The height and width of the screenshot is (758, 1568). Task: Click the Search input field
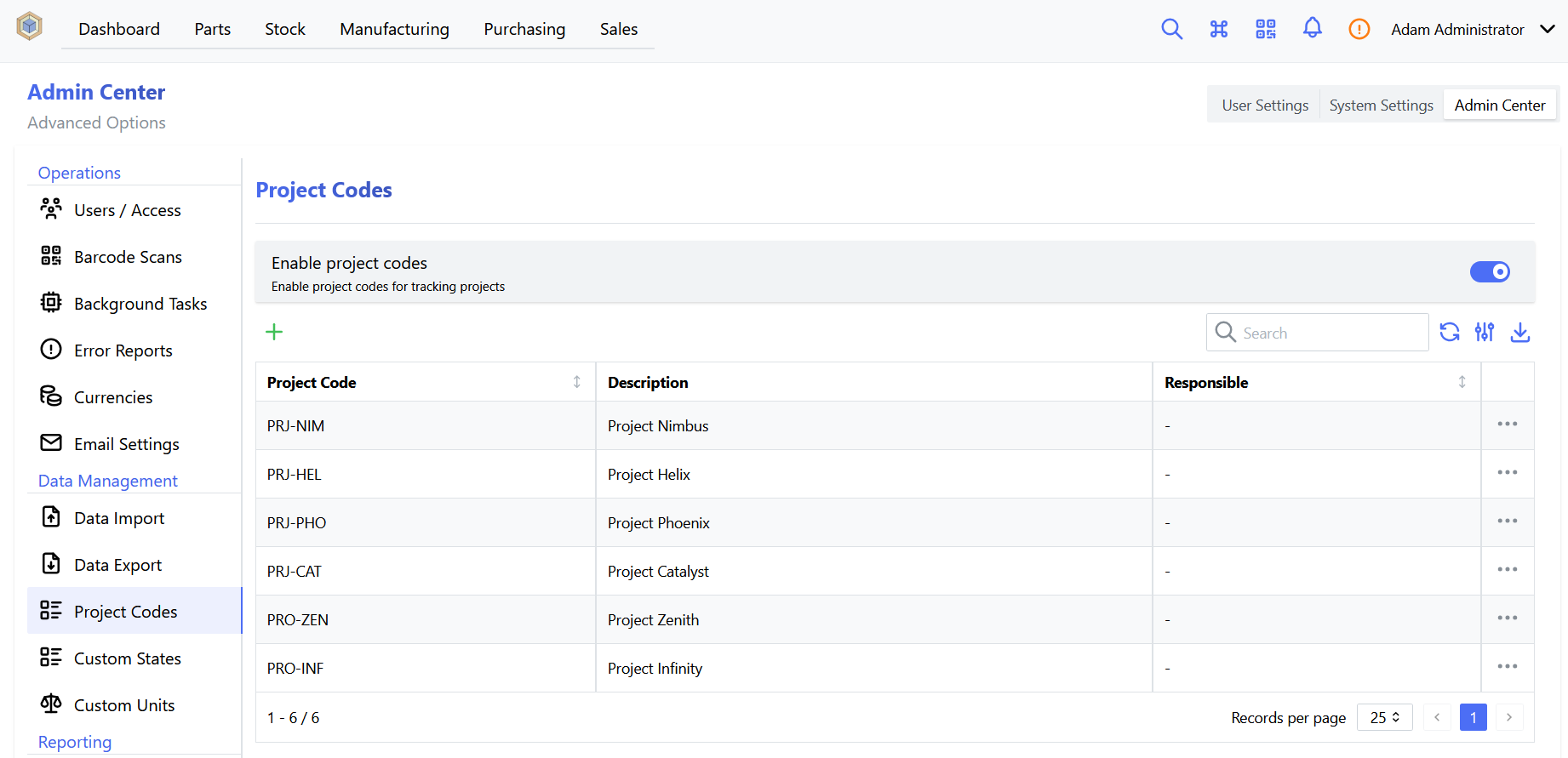pyautogui.click(x=1328, y=333)
